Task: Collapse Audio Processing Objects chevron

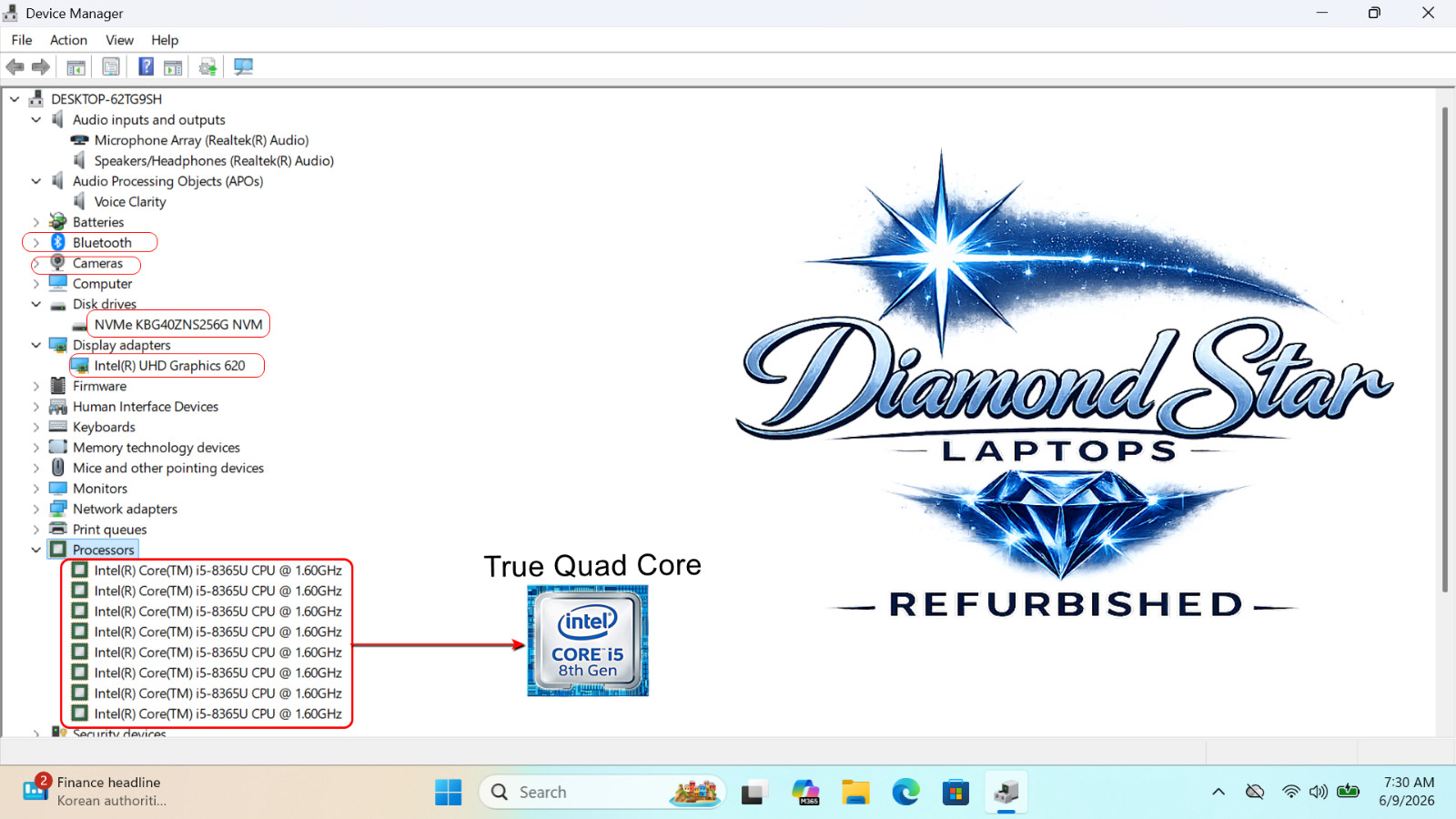Action: (36, 181)
